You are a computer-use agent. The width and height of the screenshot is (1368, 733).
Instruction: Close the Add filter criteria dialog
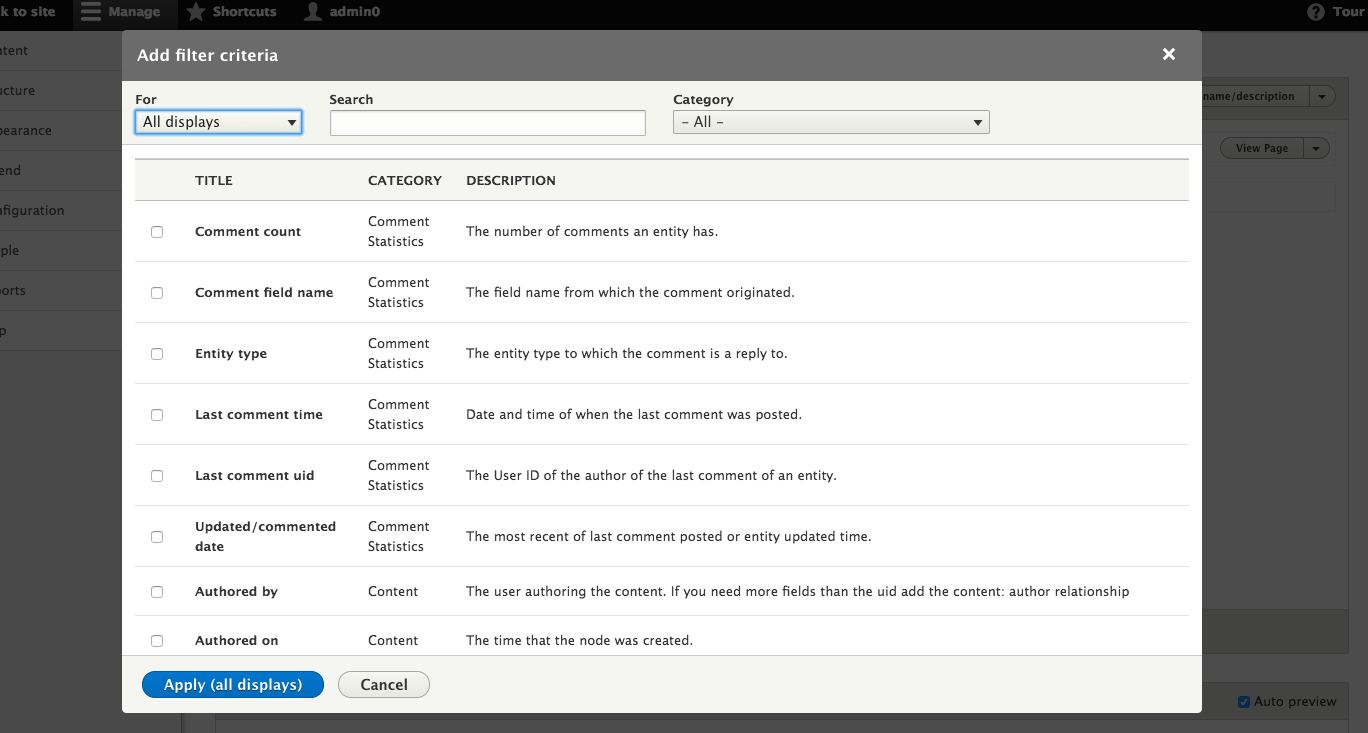[x=1169, y=54]
